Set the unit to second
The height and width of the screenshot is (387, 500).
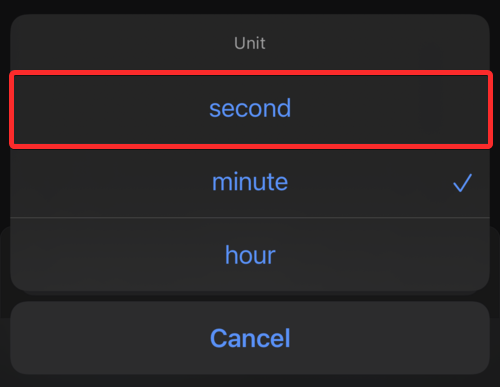(x=250, y=109)
